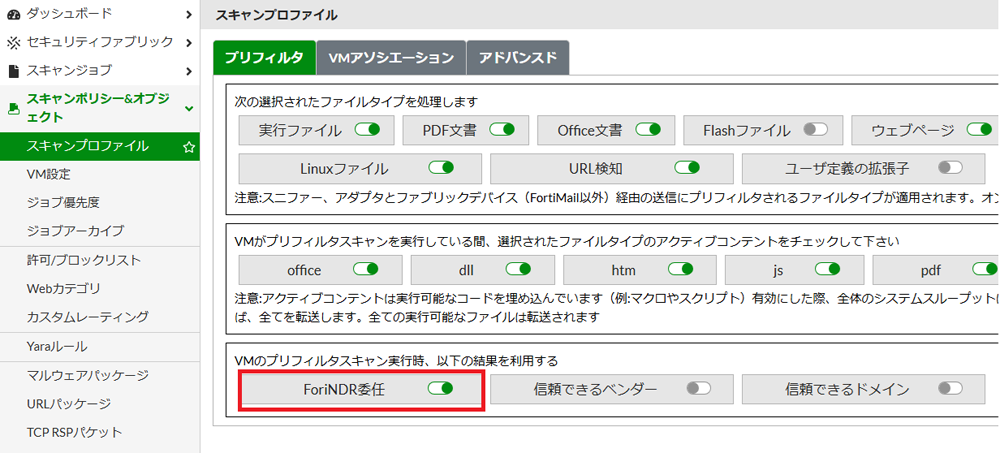The image size is (1000, 453).
Task: Disable the Office文書 switch
Action: point(648,130)
